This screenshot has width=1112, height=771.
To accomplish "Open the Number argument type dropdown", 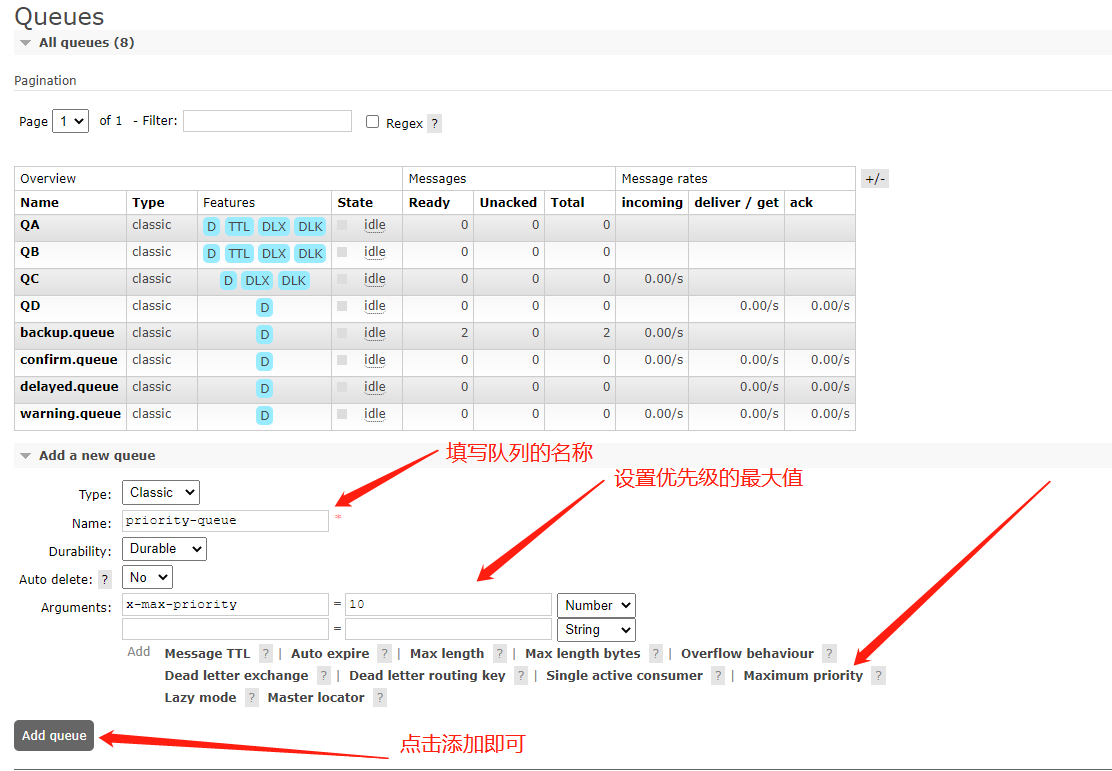I will (x=596, y=605).
